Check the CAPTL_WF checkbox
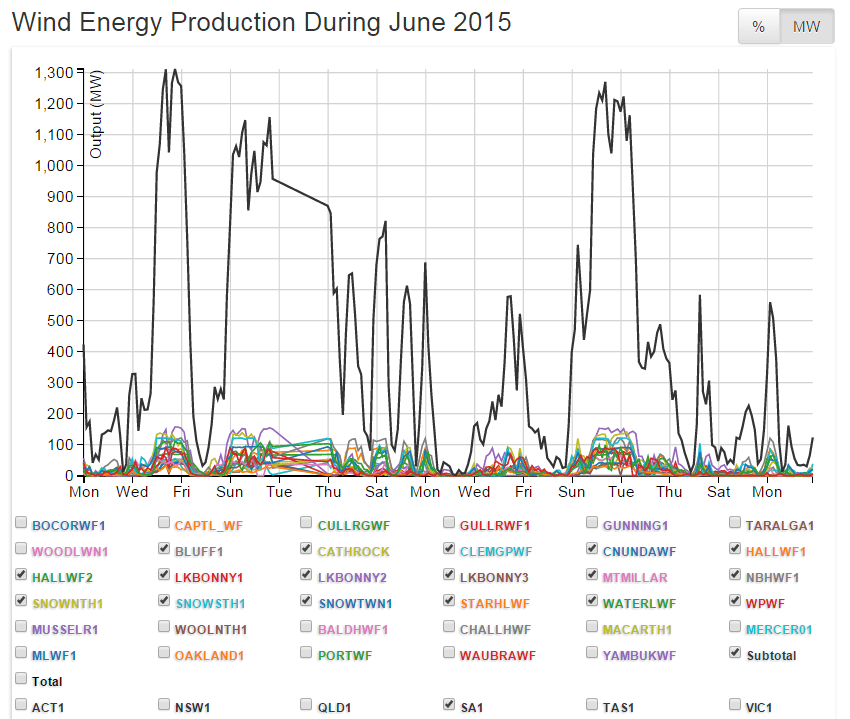Screen dimensions: 850x719 coord(163,521)
